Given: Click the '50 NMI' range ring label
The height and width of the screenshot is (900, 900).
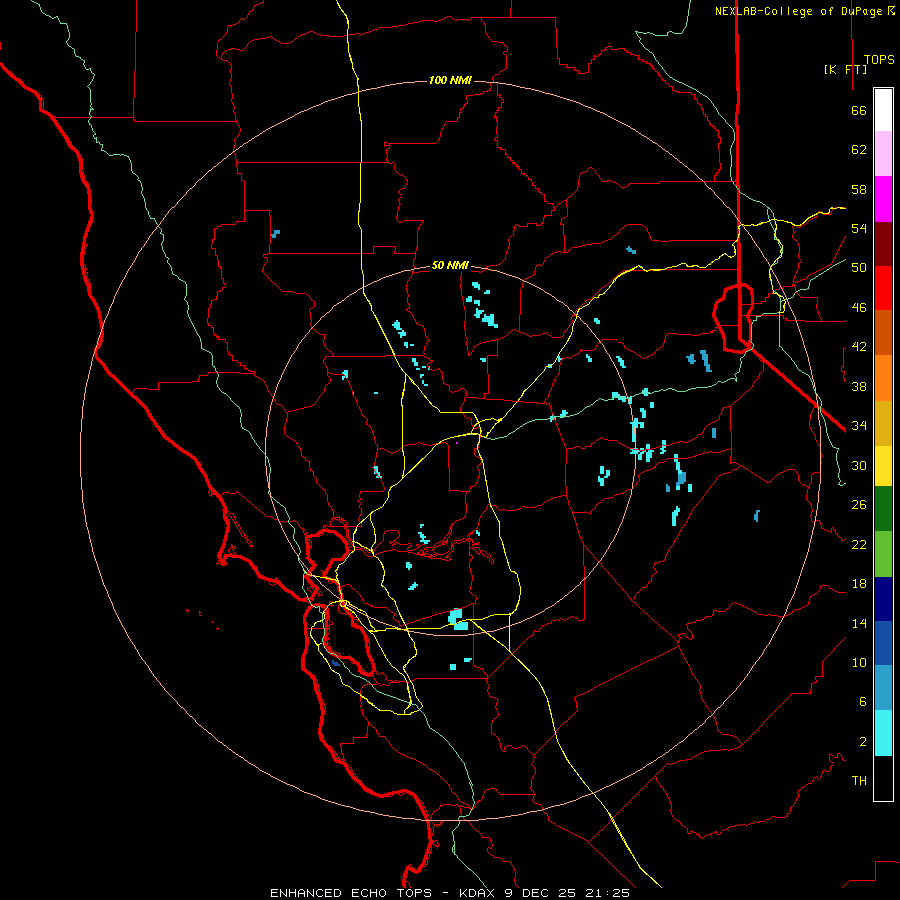Looking at the screenshot, I should [x=450, y=265].
